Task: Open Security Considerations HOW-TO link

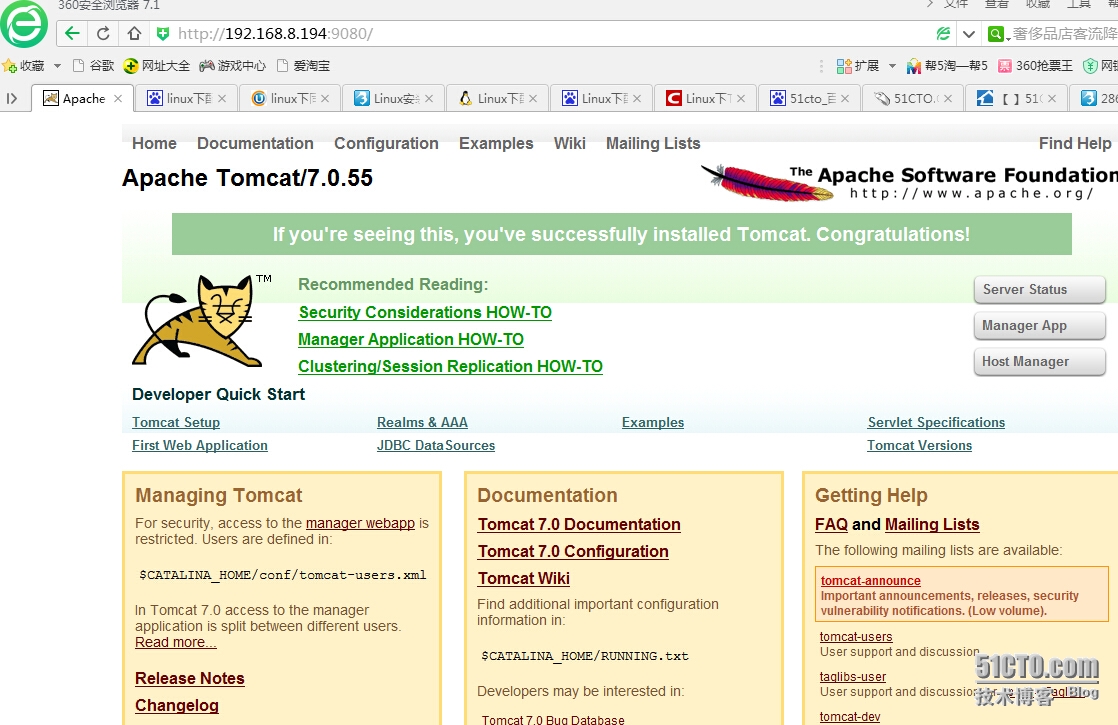Action: [x=425, y=312]
